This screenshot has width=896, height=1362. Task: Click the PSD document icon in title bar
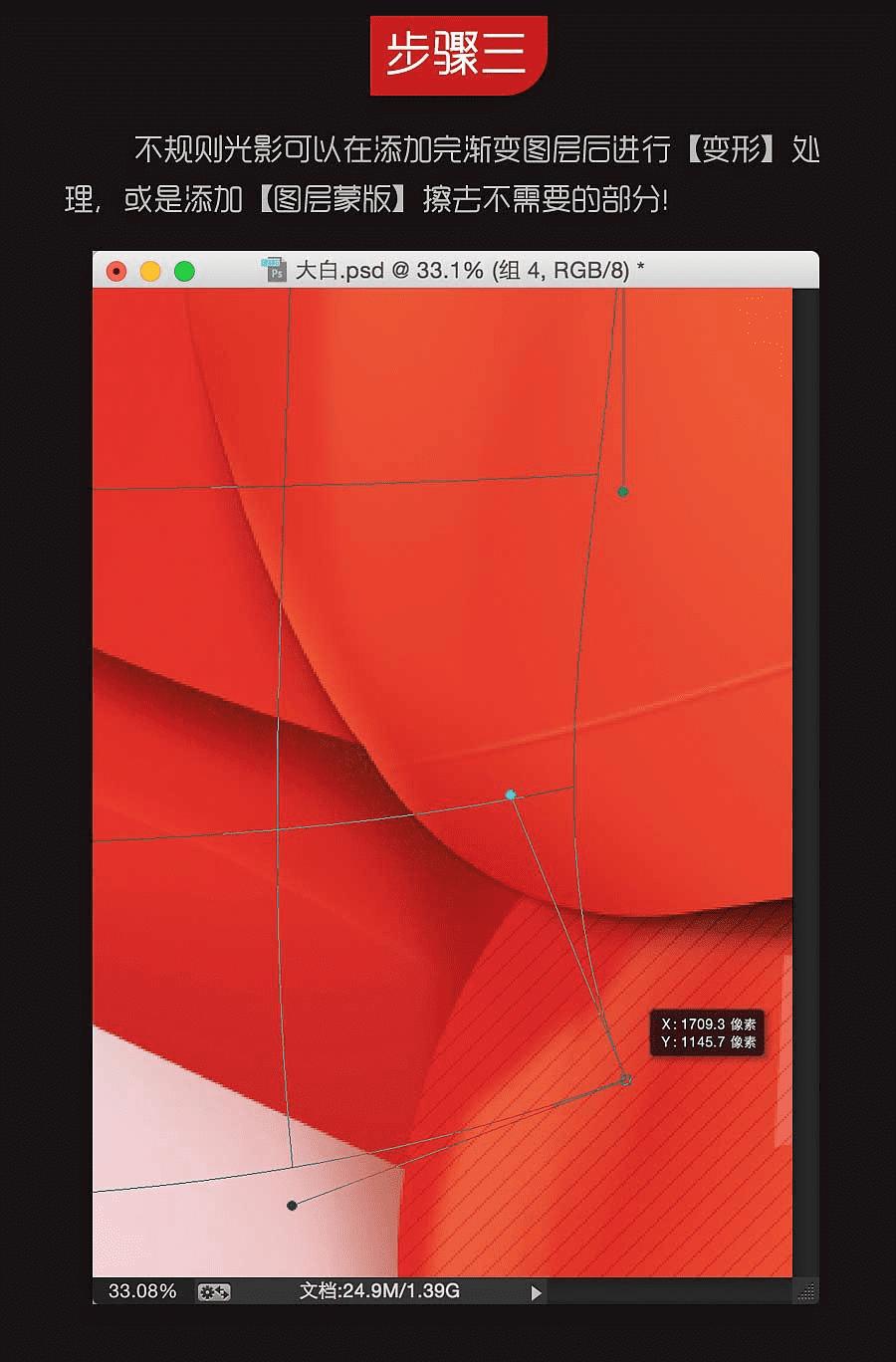275,270
